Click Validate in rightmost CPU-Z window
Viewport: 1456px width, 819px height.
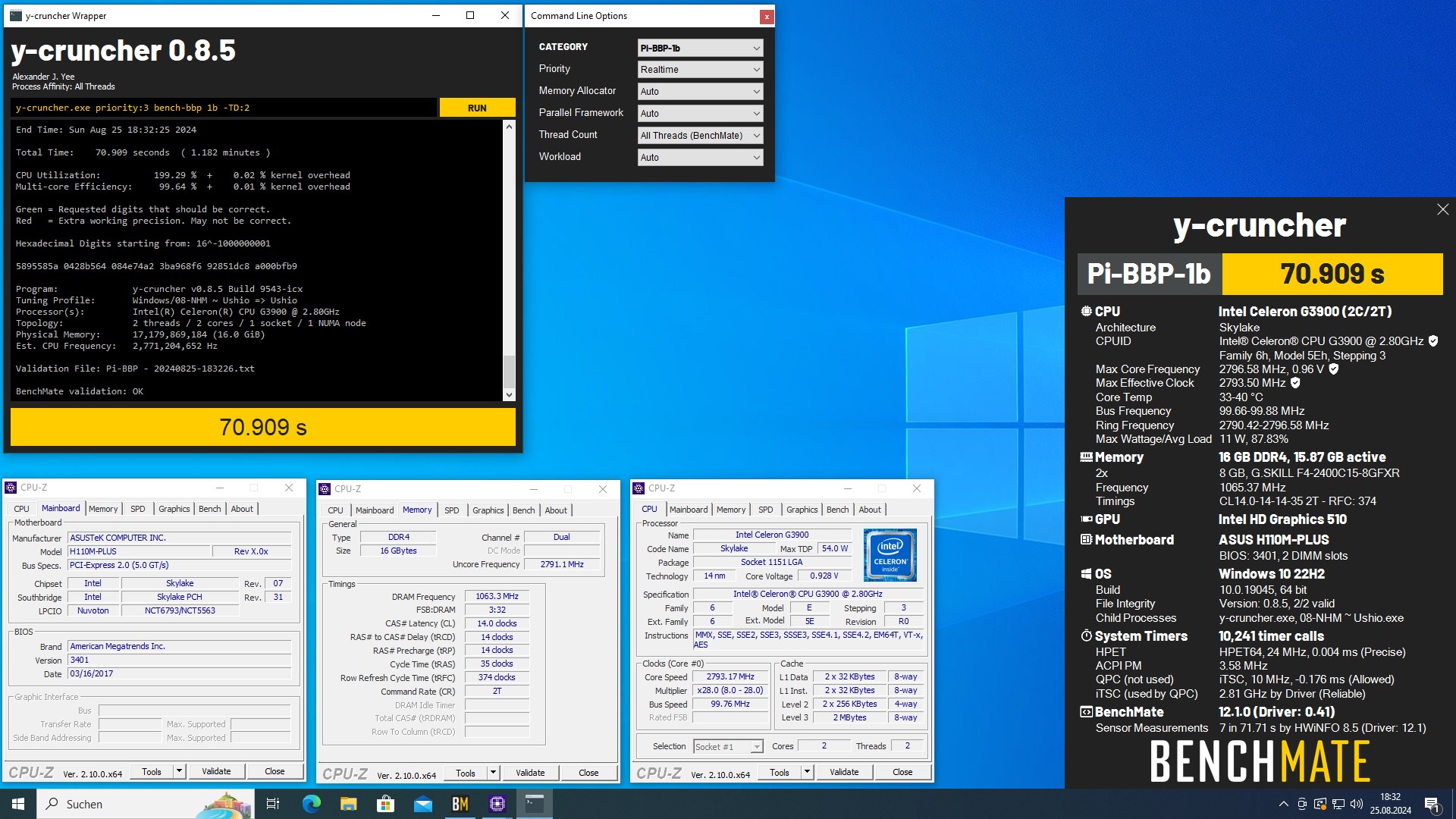pos(844,772)
